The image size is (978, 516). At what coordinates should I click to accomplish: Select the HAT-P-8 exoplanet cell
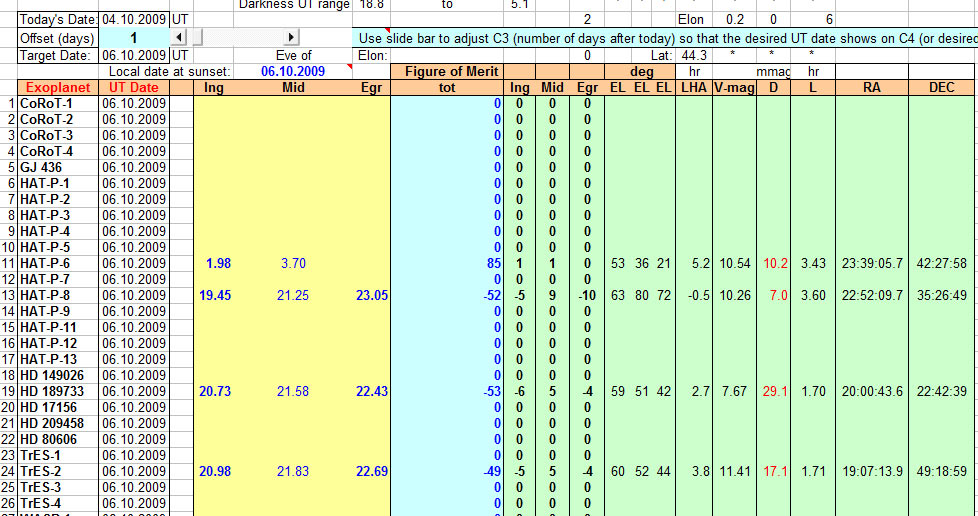coord(58,295)
